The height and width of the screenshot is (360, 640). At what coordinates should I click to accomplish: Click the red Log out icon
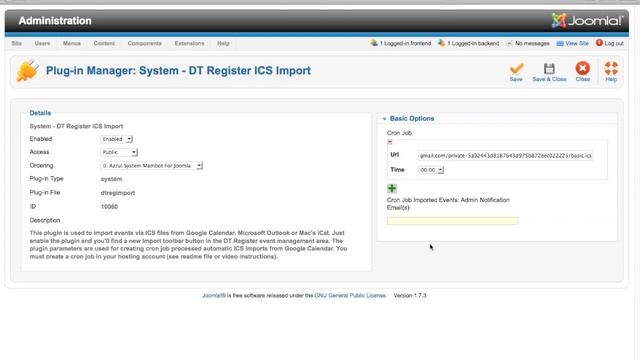[x=599, y=42]
